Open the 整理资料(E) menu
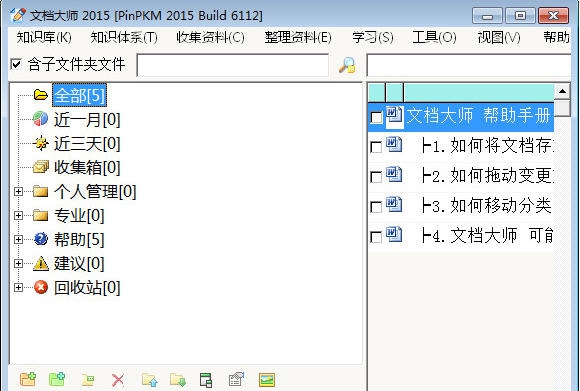580x391 pixels. click(298, 37)
